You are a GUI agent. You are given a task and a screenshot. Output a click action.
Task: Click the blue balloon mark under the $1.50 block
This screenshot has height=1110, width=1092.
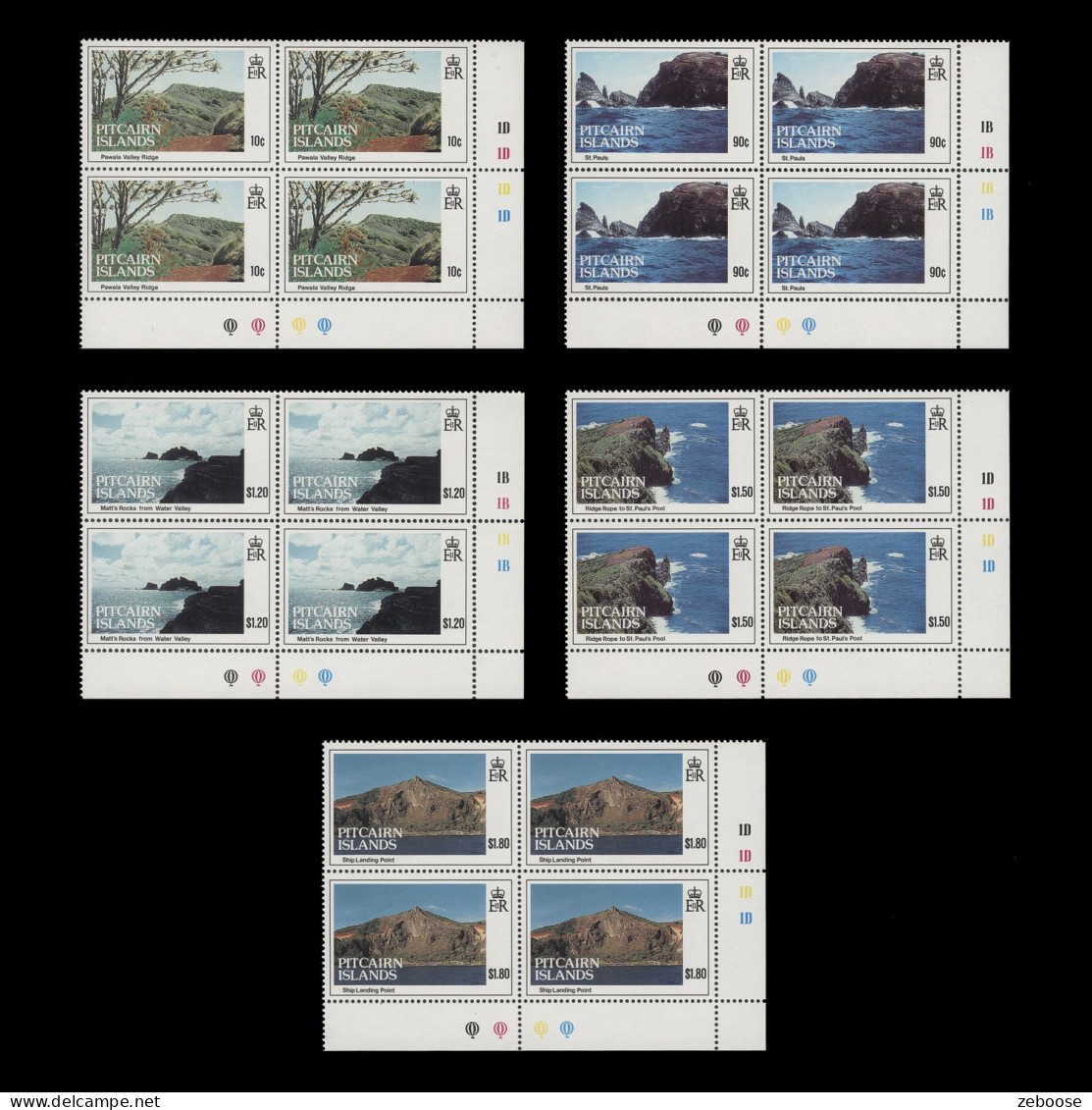(809, 676)
